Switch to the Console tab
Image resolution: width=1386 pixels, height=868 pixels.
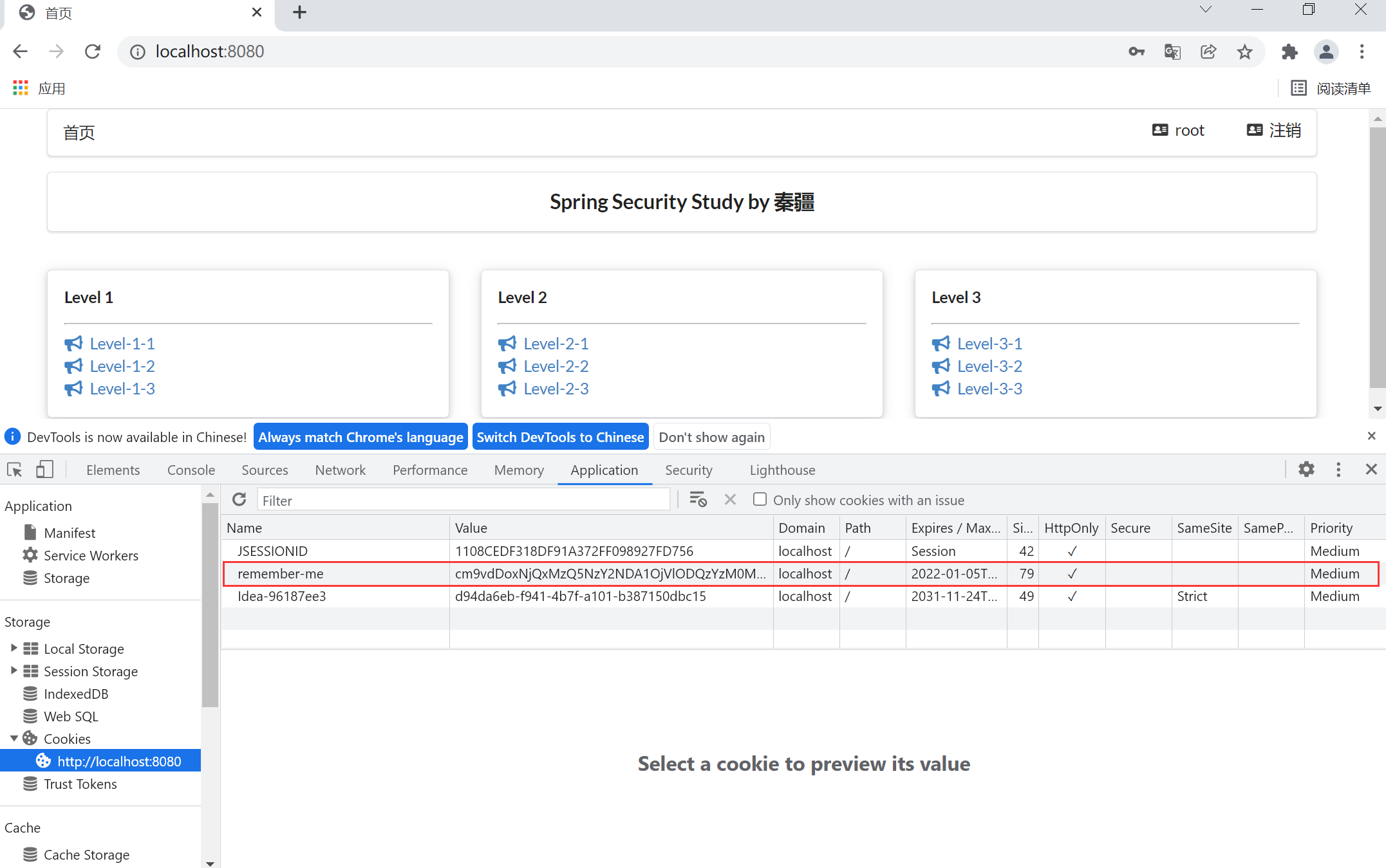pyautogui.click(x=191, y=470)
